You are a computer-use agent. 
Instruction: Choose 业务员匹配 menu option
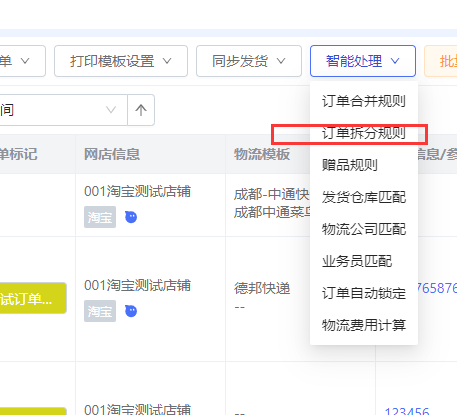coord(364,261)
